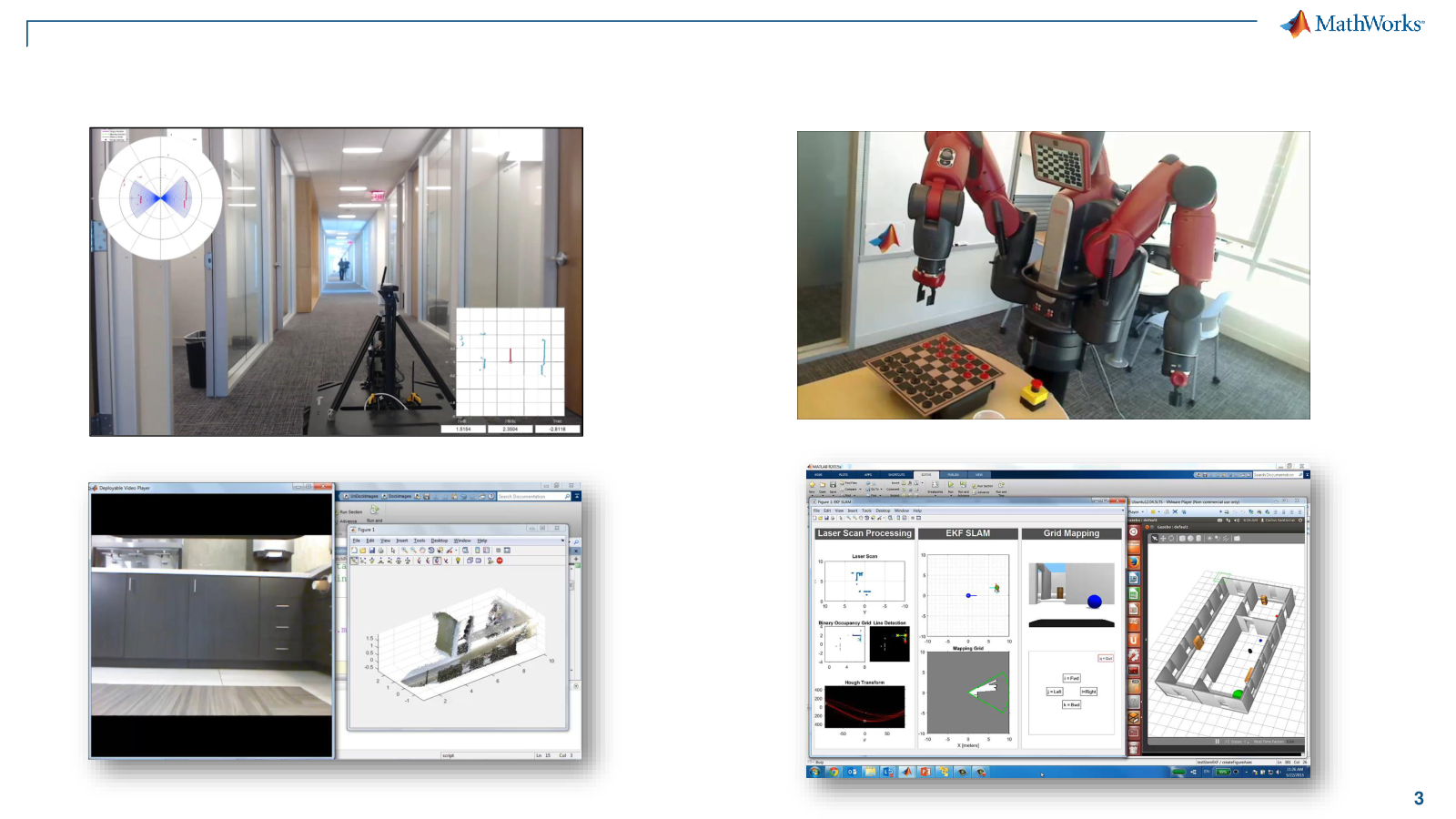This screenshot has height=819, width=1456.
Task: Click the 'q = Quit' button
Action: coord(1106,658)
